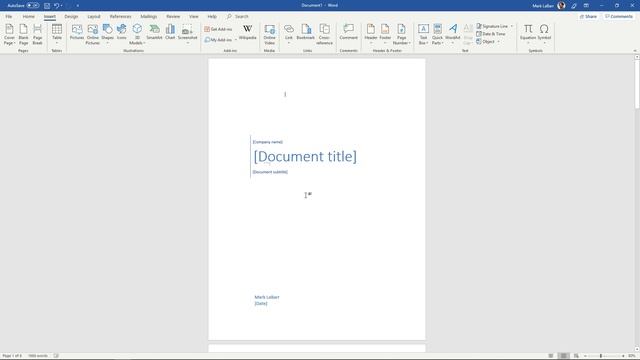Open the My Add-ins dropdown
The height and width of the screenshot is (360, 640).
[236, 40]
